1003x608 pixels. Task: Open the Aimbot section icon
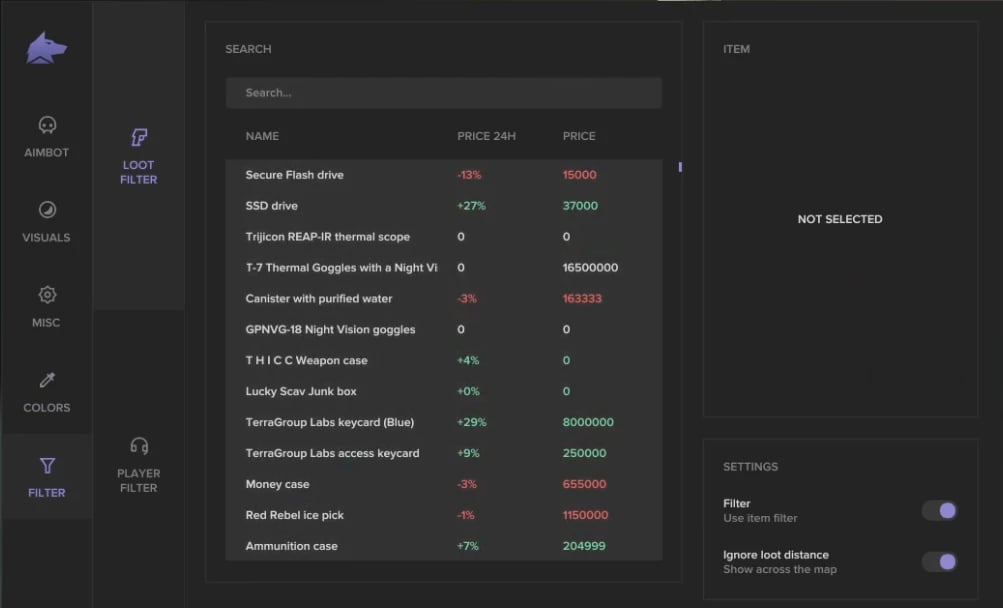pos(47,126)
